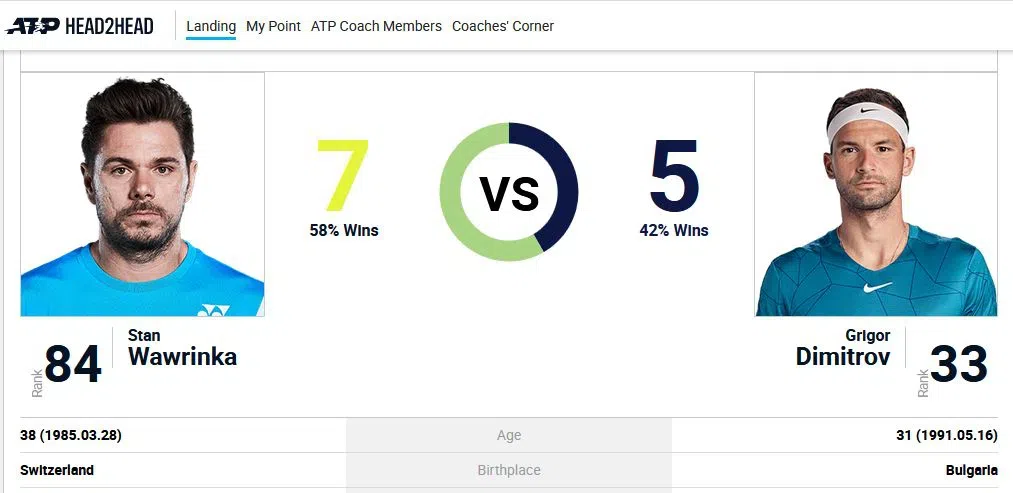Click the 42% Wins label
The height and width of the screenshot is (493, 1013).
pos(674,231)
